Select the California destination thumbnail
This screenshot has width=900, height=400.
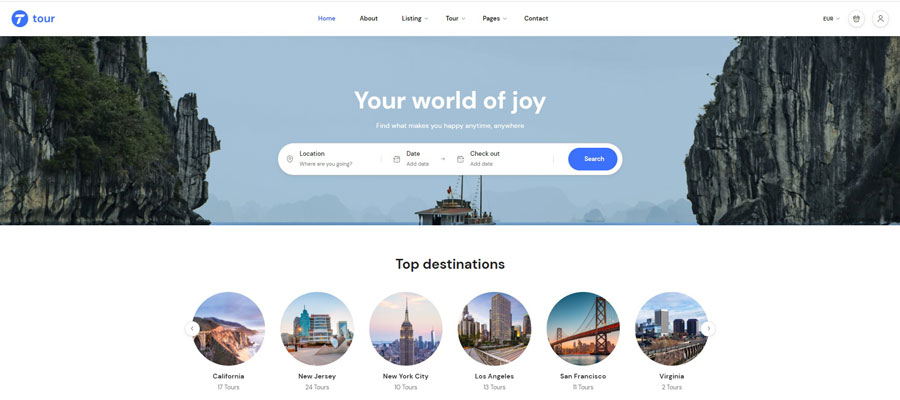tap(228, 329)
